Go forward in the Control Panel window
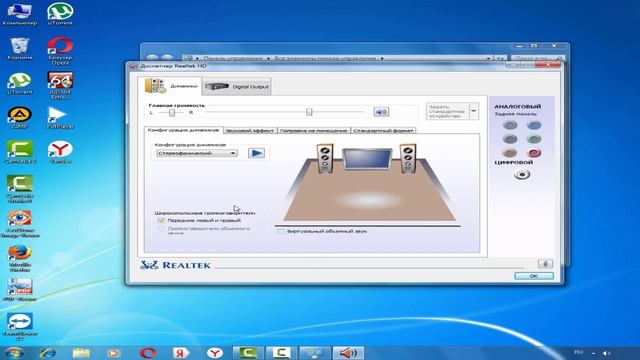 [x=167, y=58]
